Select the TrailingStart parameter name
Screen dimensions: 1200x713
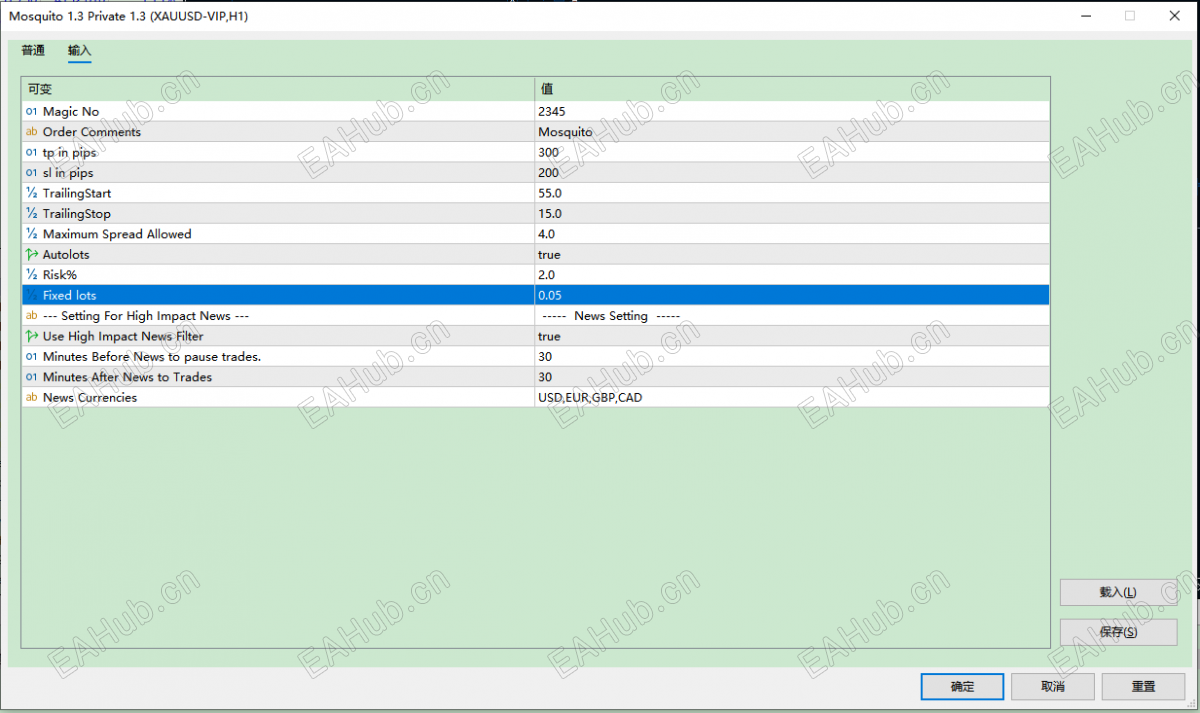coord(77,193)
